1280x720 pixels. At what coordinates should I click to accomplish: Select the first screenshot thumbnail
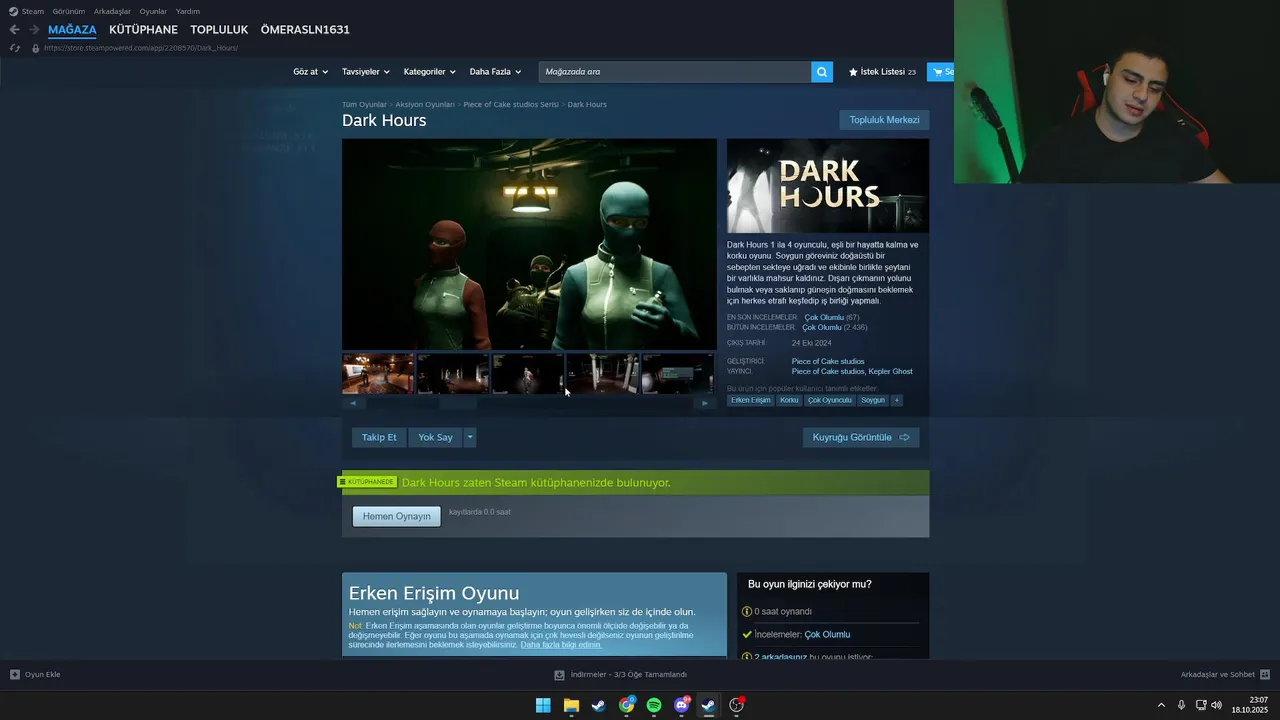(378, 374)
